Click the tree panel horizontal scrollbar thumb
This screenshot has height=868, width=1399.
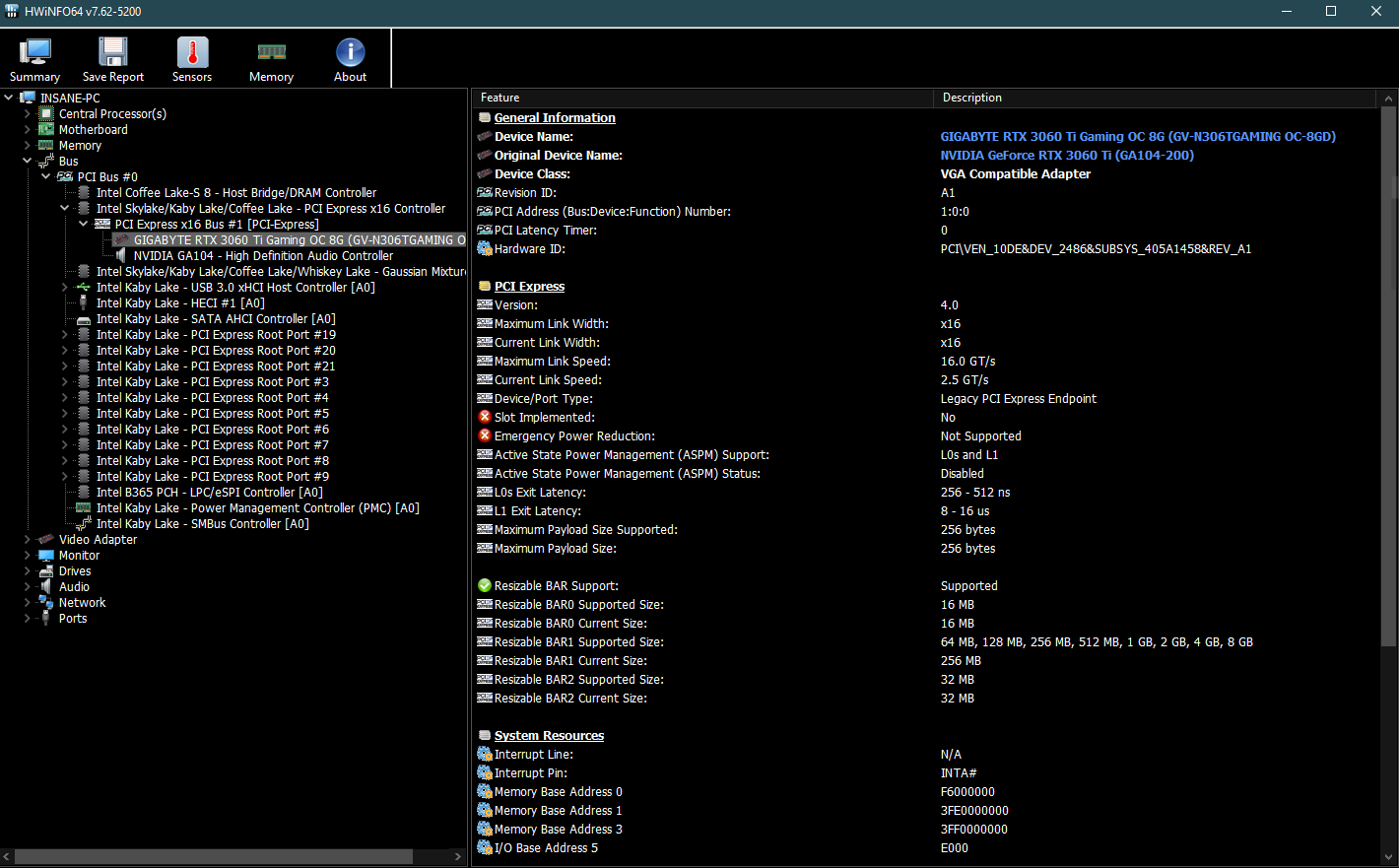pyautogui.click(x=214, y=857)
